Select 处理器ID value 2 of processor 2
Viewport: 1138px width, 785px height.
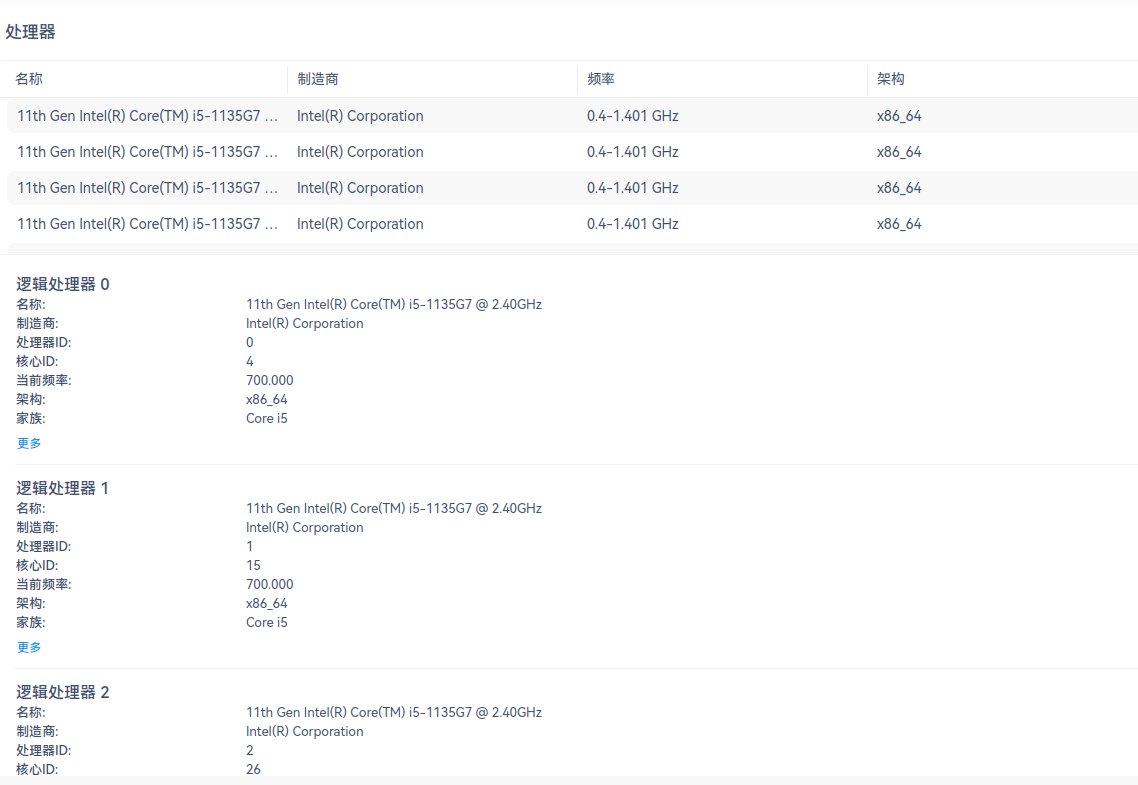tap(250, 750)
